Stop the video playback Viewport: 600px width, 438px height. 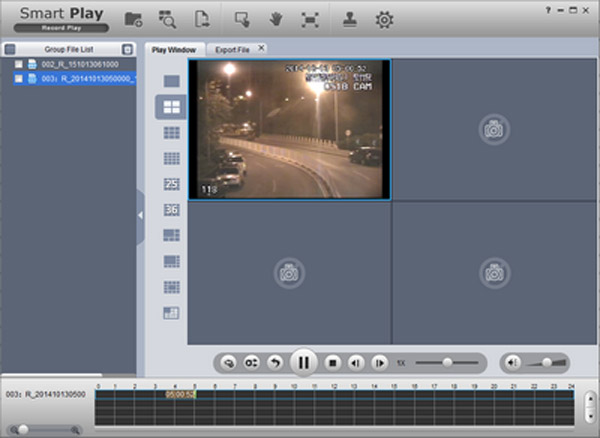333,361
